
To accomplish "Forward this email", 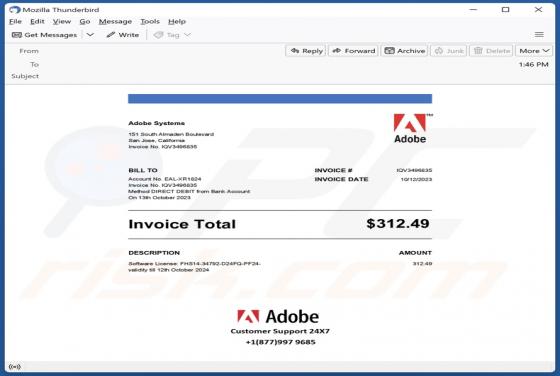I will [x=354, y=51].
